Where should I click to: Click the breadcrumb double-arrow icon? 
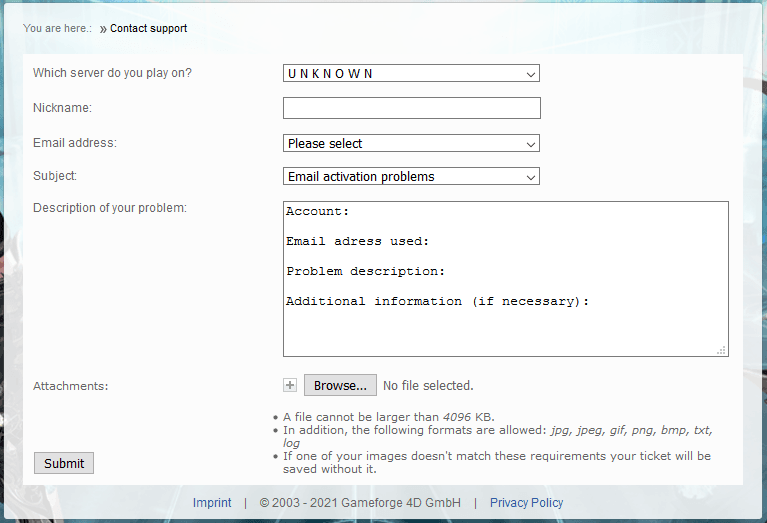(103, 29)
